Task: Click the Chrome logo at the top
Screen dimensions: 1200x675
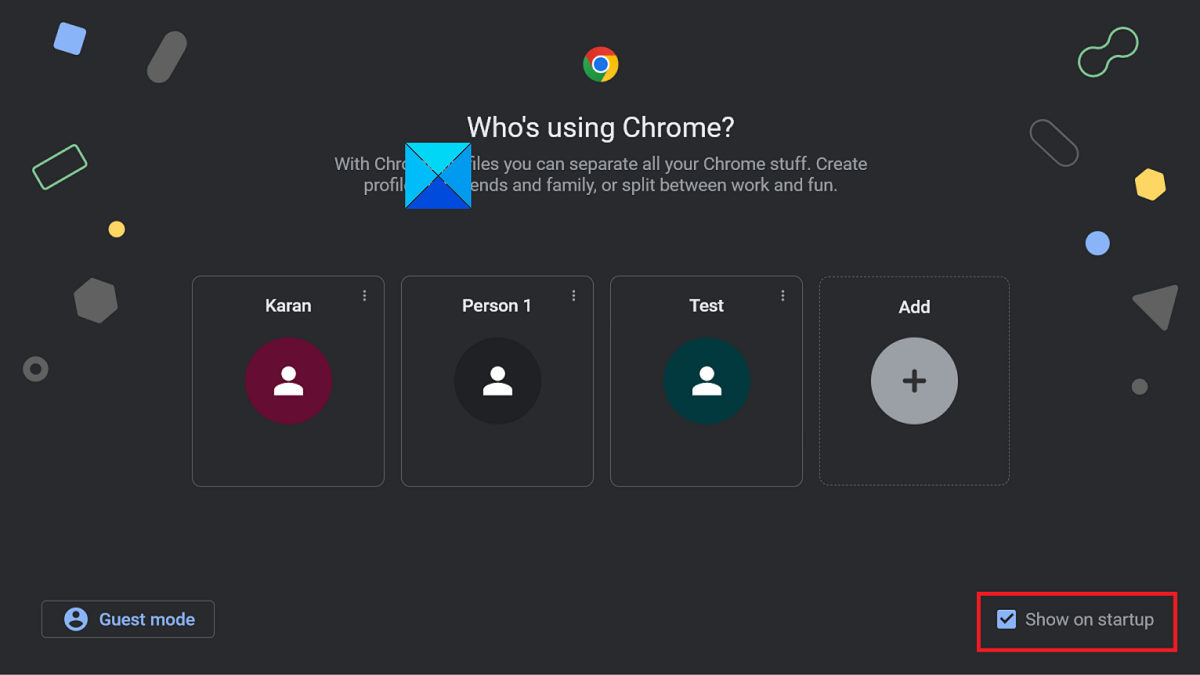Action: click(x=601, y=65)
